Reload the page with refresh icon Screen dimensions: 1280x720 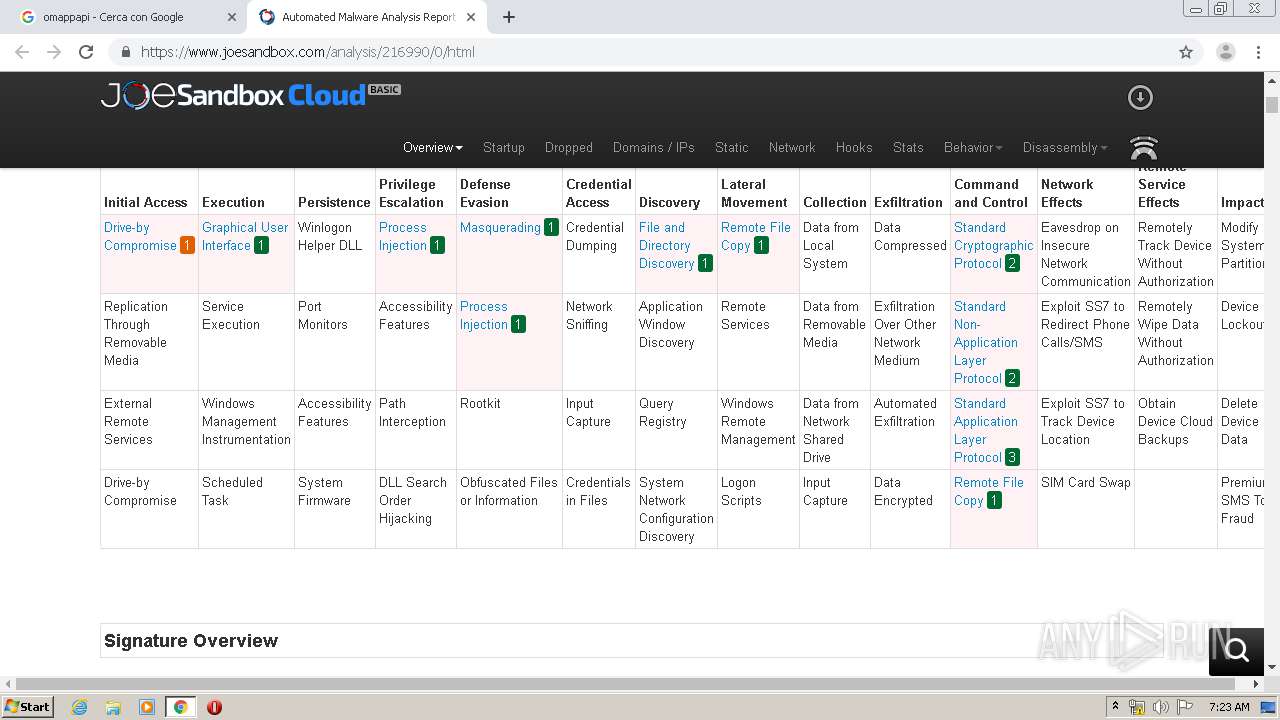point(86,52)
